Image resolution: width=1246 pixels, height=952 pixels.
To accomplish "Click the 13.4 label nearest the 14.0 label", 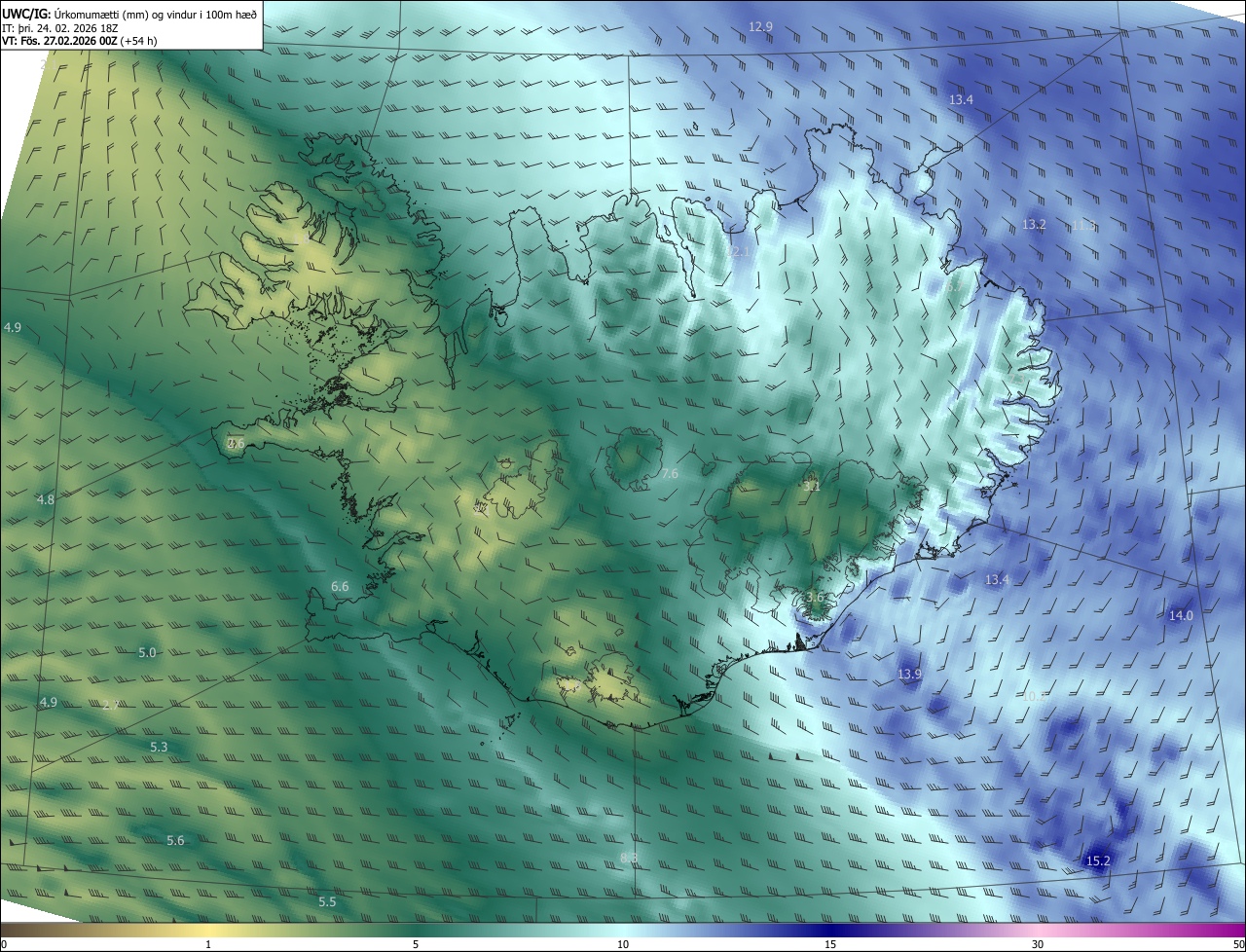I will click(997, 580).
